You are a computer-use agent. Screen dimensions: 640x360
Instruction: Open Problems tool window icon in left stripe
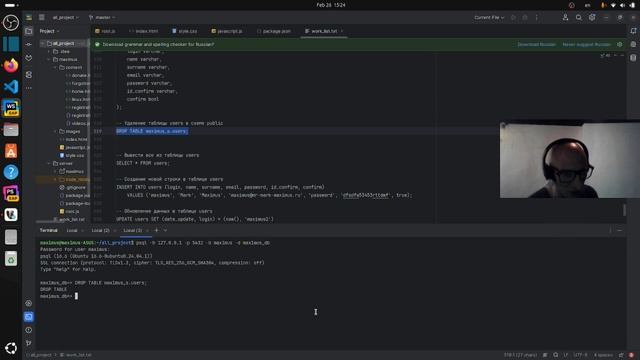[x=29, y=330]
